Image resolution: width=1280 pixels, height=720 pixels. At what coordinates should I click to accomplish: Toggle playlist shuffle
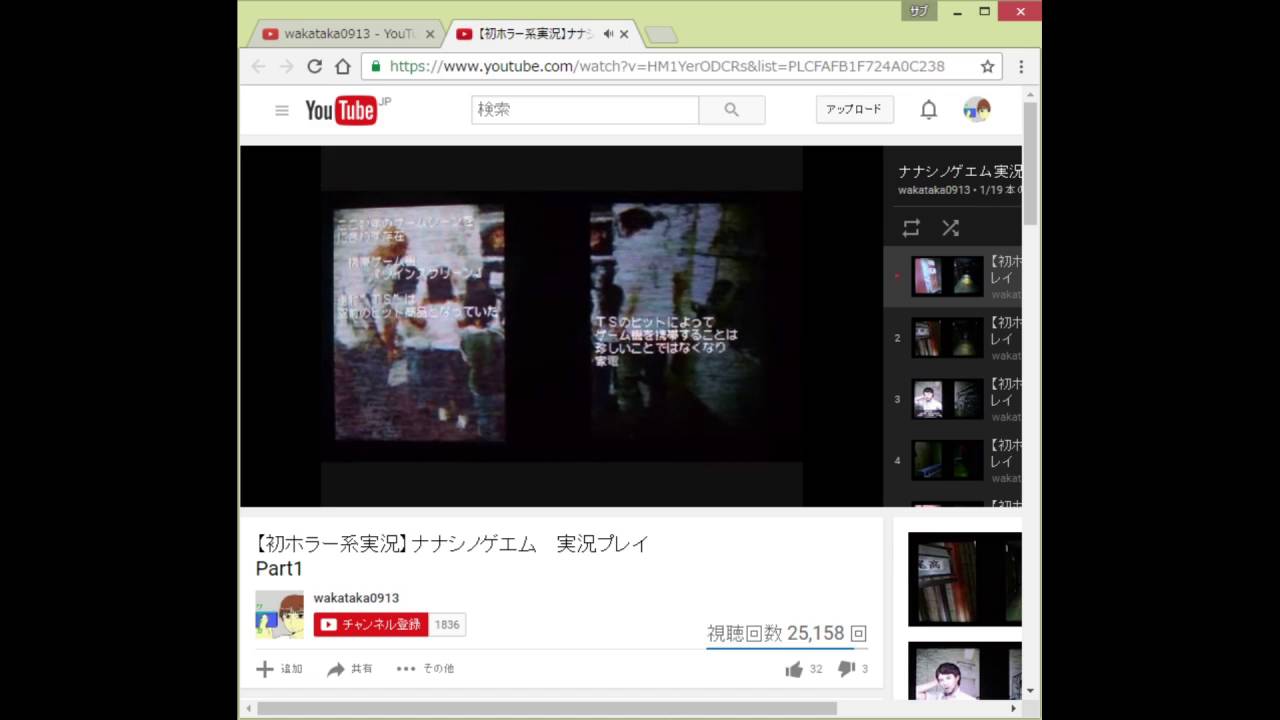951,228
